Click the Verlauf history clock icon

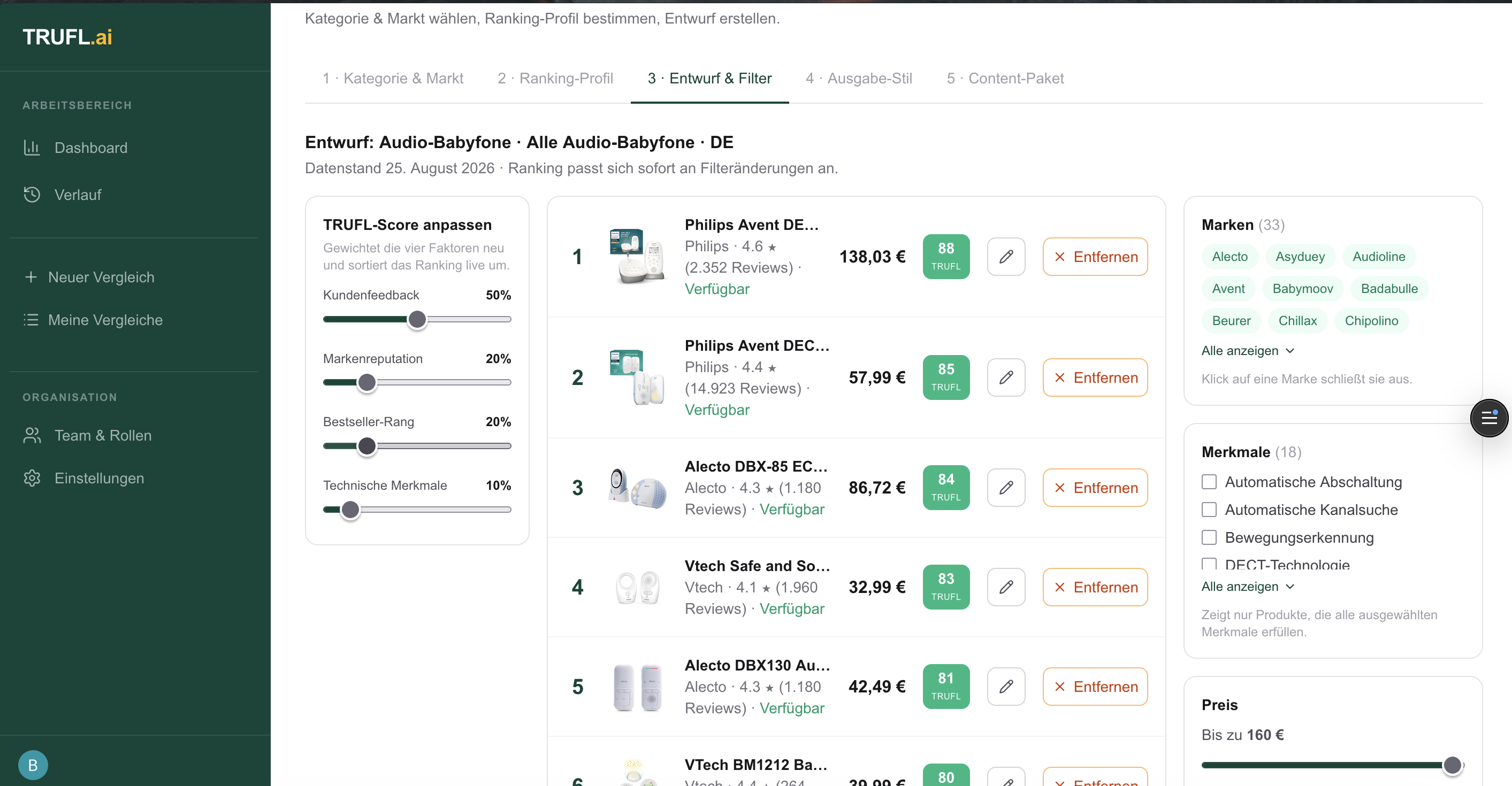32,194
